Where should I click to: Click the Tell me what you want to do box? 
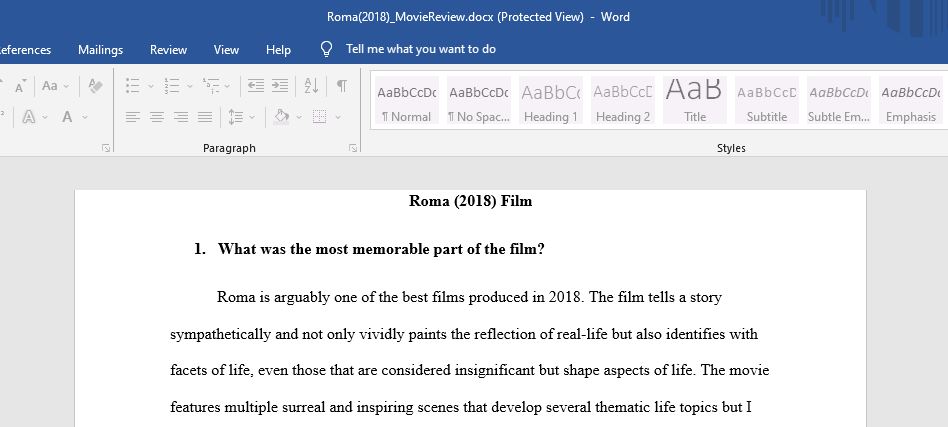point(421,49)
